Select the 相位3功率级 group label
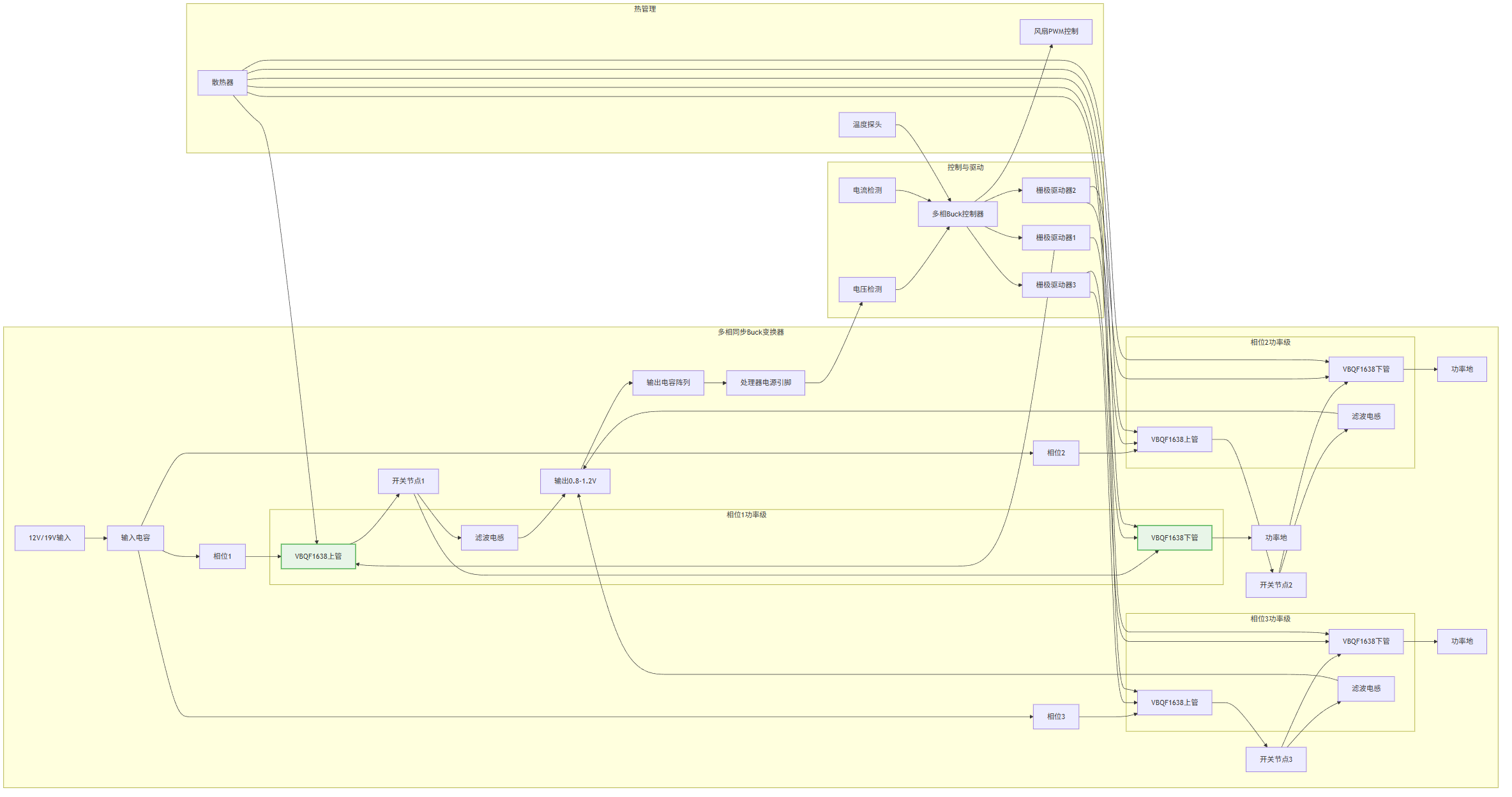 [x=1269, y=619]
